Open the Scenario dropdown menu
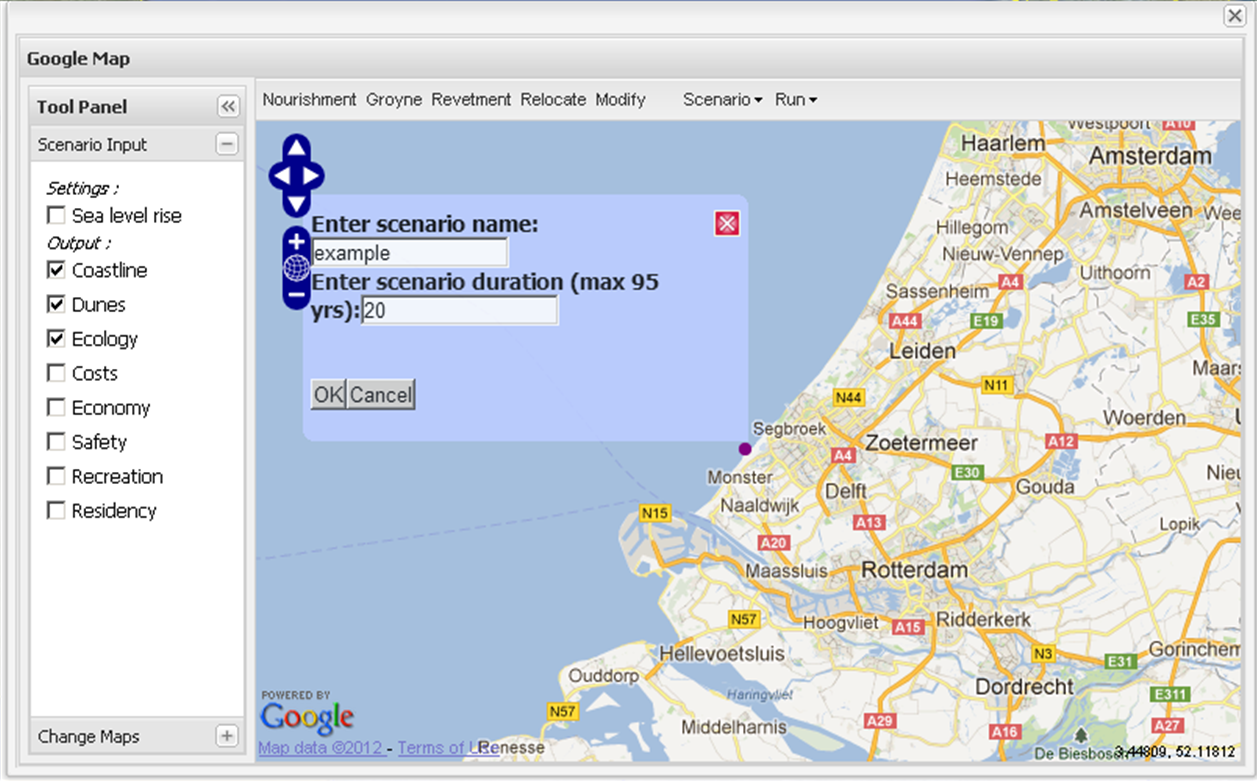1257x781 pixels. click(x=722, y=100)
